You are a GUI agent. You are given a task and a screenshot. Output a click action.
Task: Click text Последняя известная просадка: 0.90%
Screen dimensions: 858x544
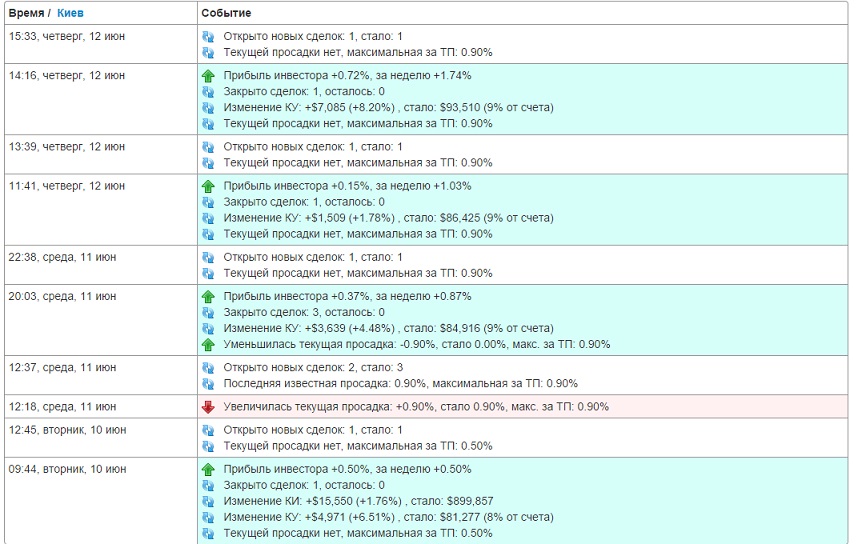pyautogui.click(x=325, y=384)
